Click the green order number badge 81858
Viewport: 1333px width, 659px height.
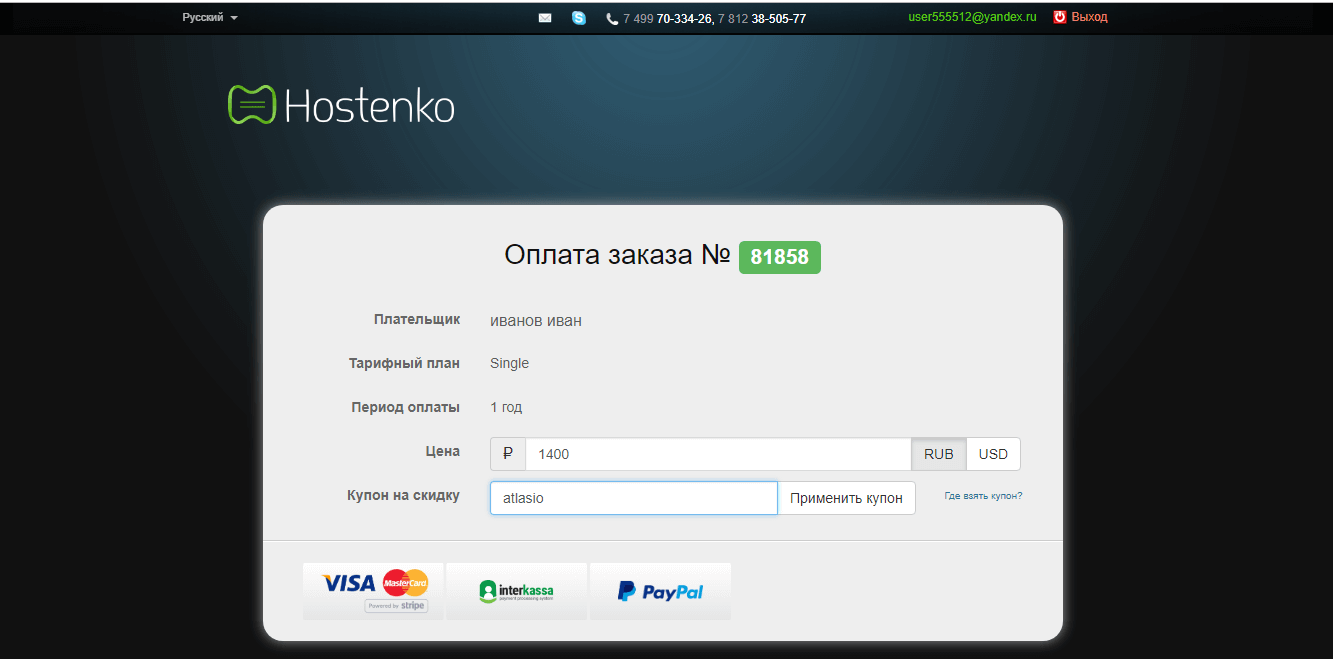(x=779, y=257)
